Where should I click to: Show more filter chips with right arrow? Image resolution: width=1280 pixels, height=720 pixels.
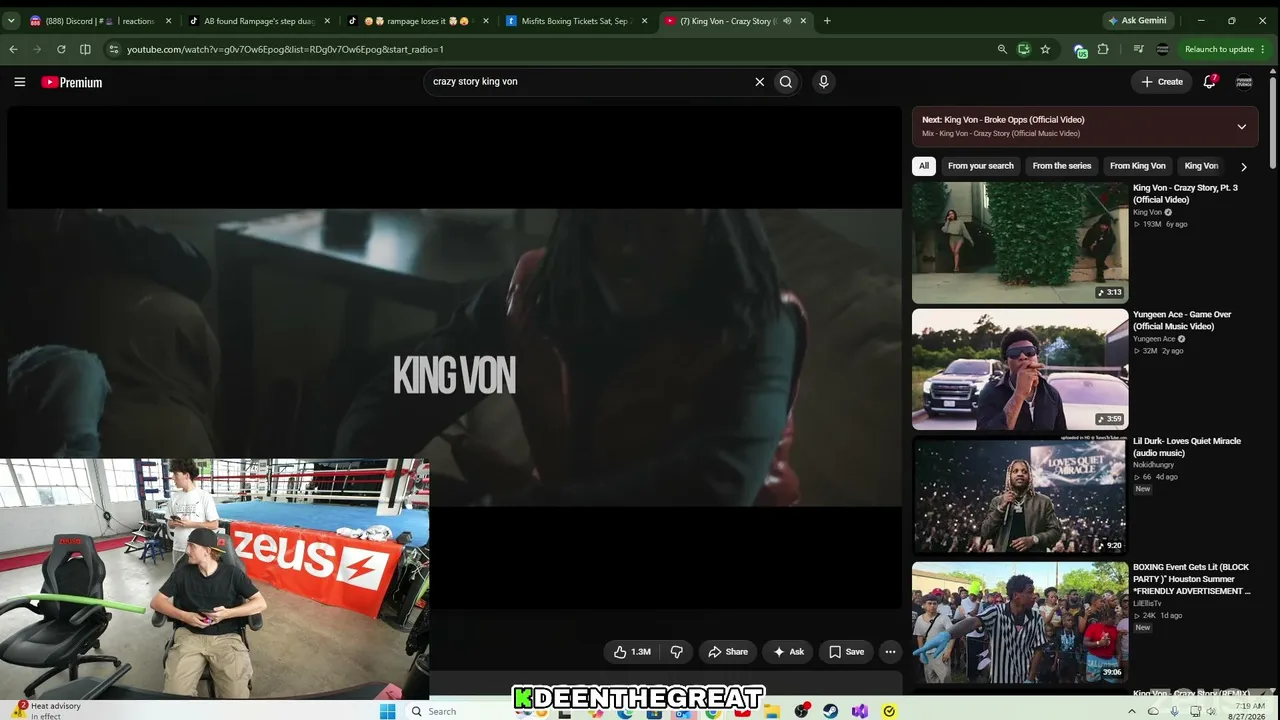tap(1243, 167)
